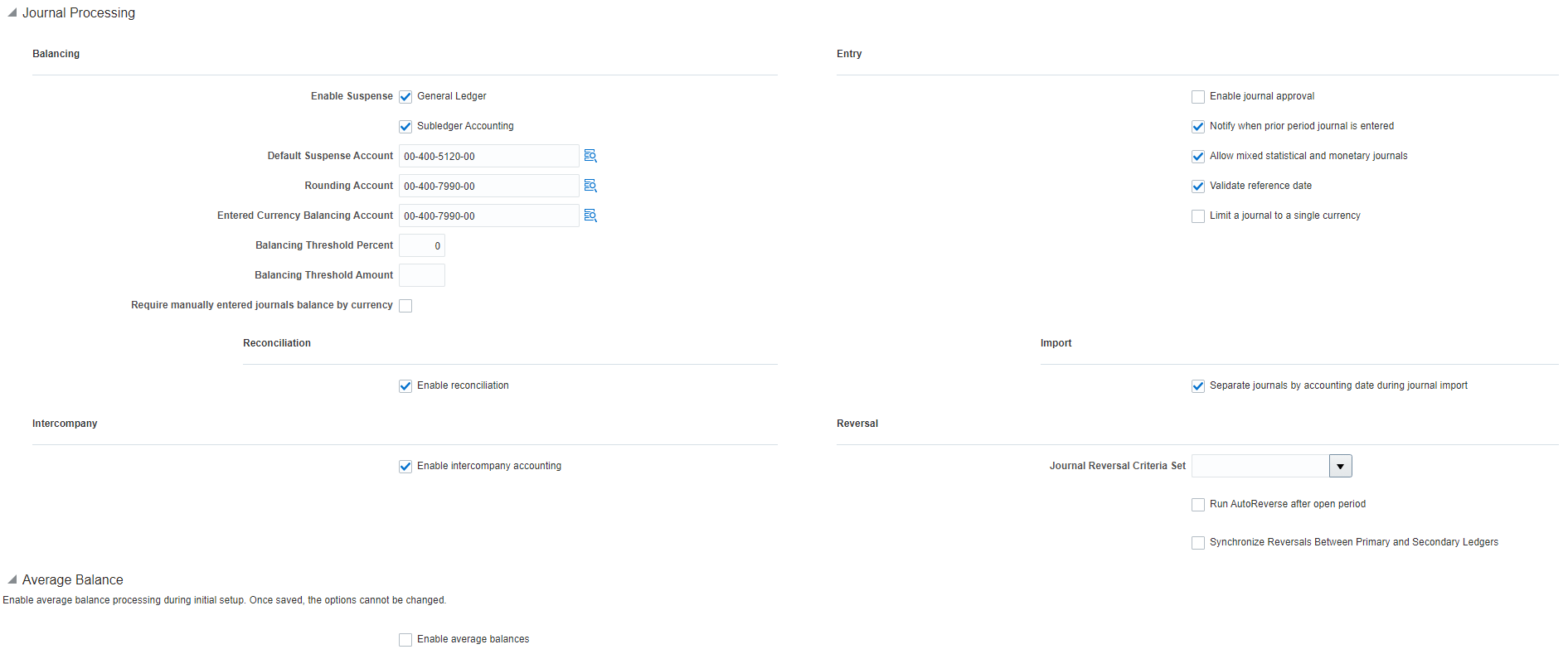This screenshot has width=1568, height=659.
Task: Click the Default Suspense Account field
Action: 488,156
